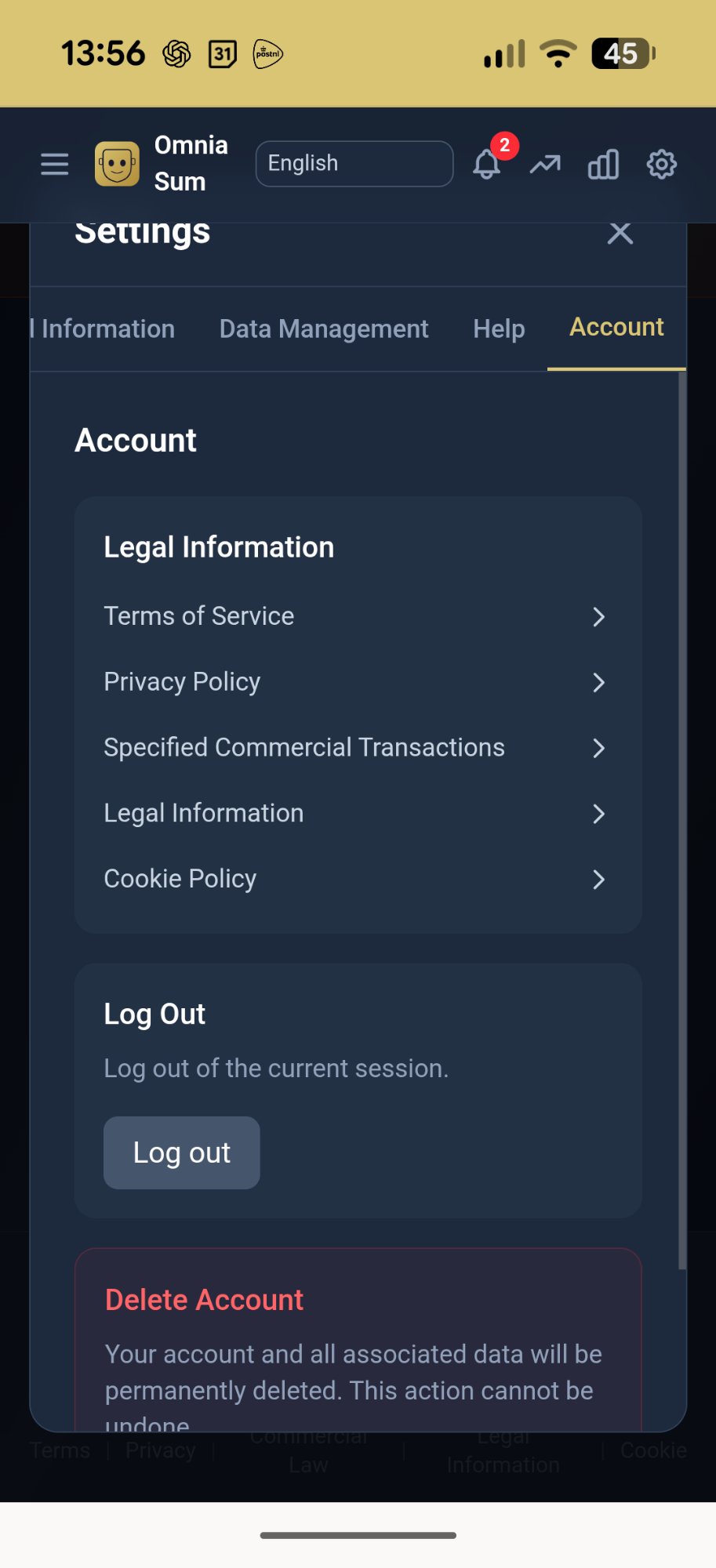The width and height of the screenshot is (716, 1568).
Task: Open notifications bell with badge
Action: click(x=487, y=164)
